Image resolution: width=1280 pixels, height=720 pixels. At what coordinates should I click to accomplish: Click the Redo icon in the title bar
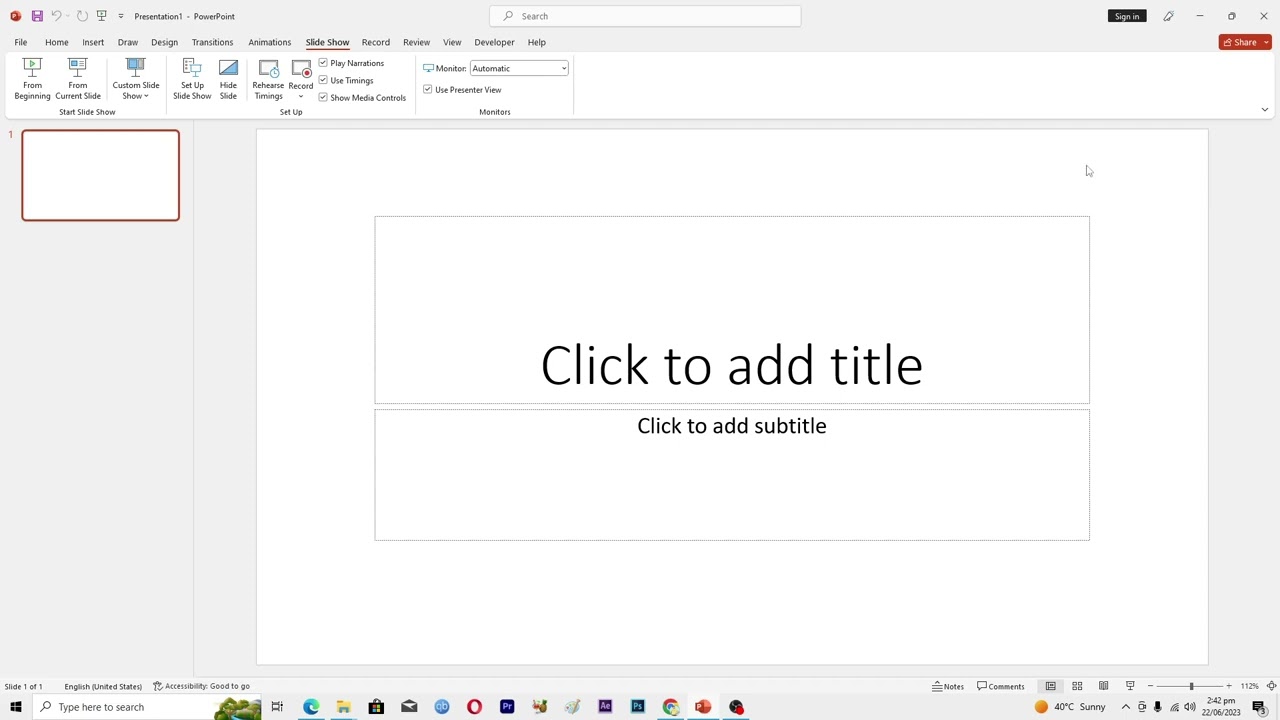(82, 16)
